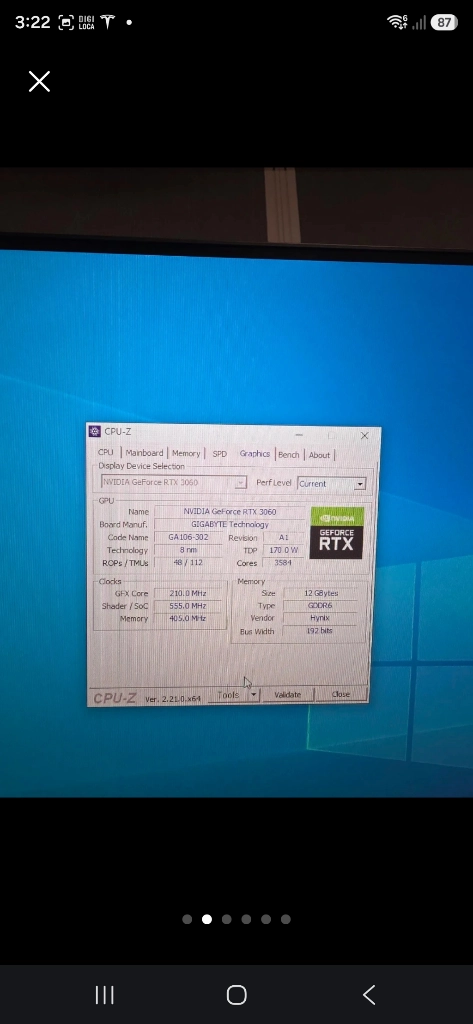Open Android recent apps button
Image resolution: width=473 pixels, height=1024 pixels.
pos(105,995)
